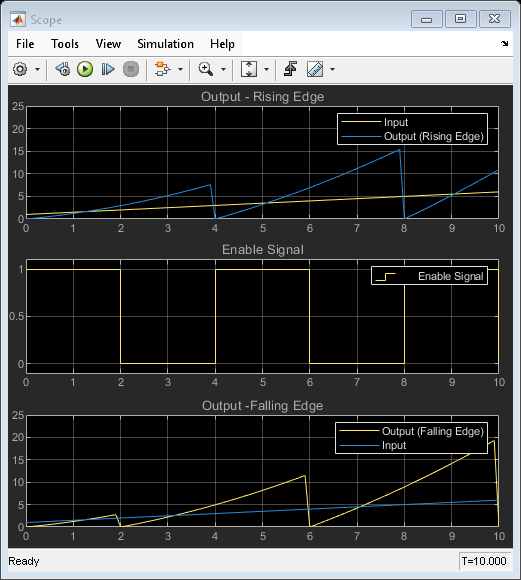Open the Cursor Measurements ruler icon

315,69
